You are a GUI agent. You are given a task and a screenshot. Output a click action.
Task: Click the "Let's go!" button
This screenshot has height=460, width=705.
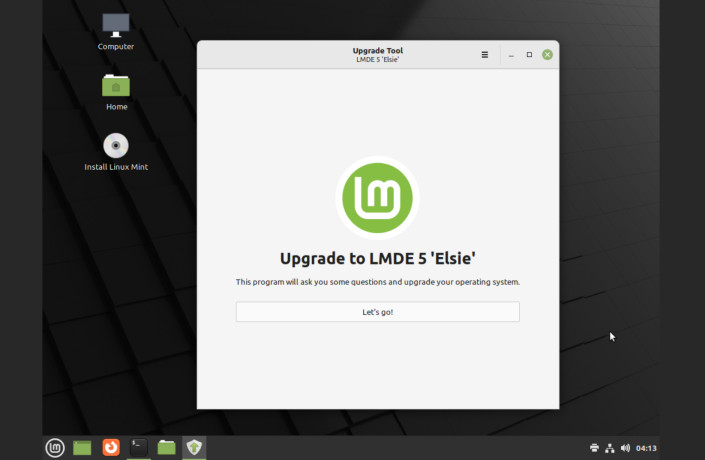click(377, 312)
